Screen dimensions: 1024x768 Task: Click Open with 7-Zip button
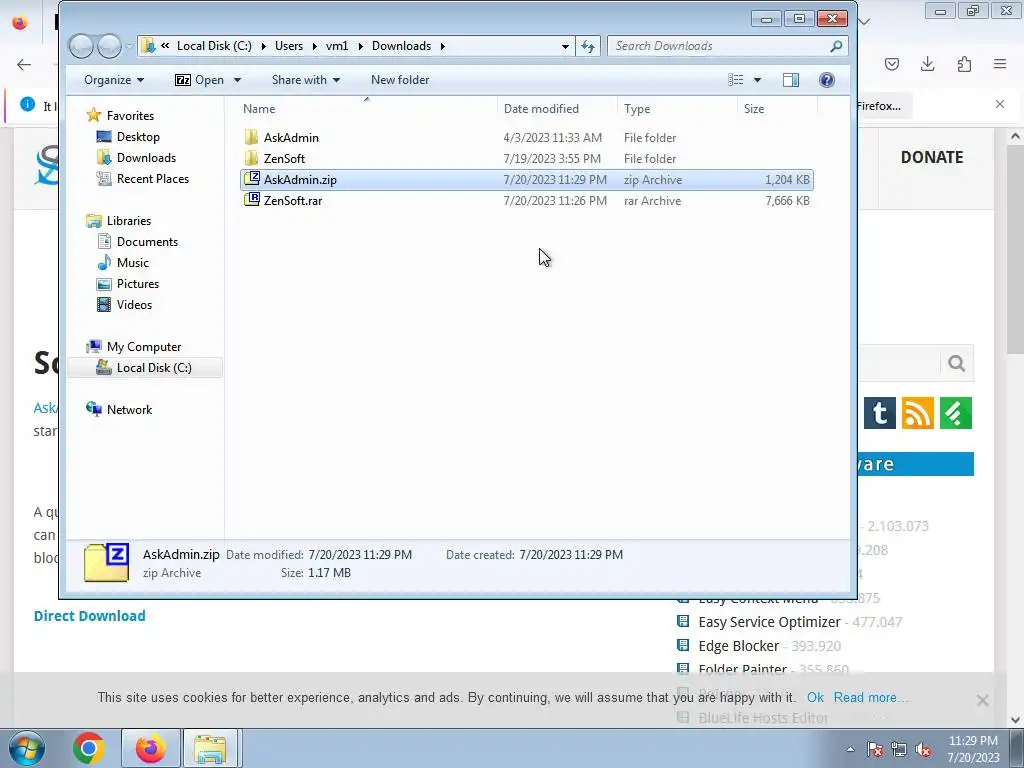point(199,80)
